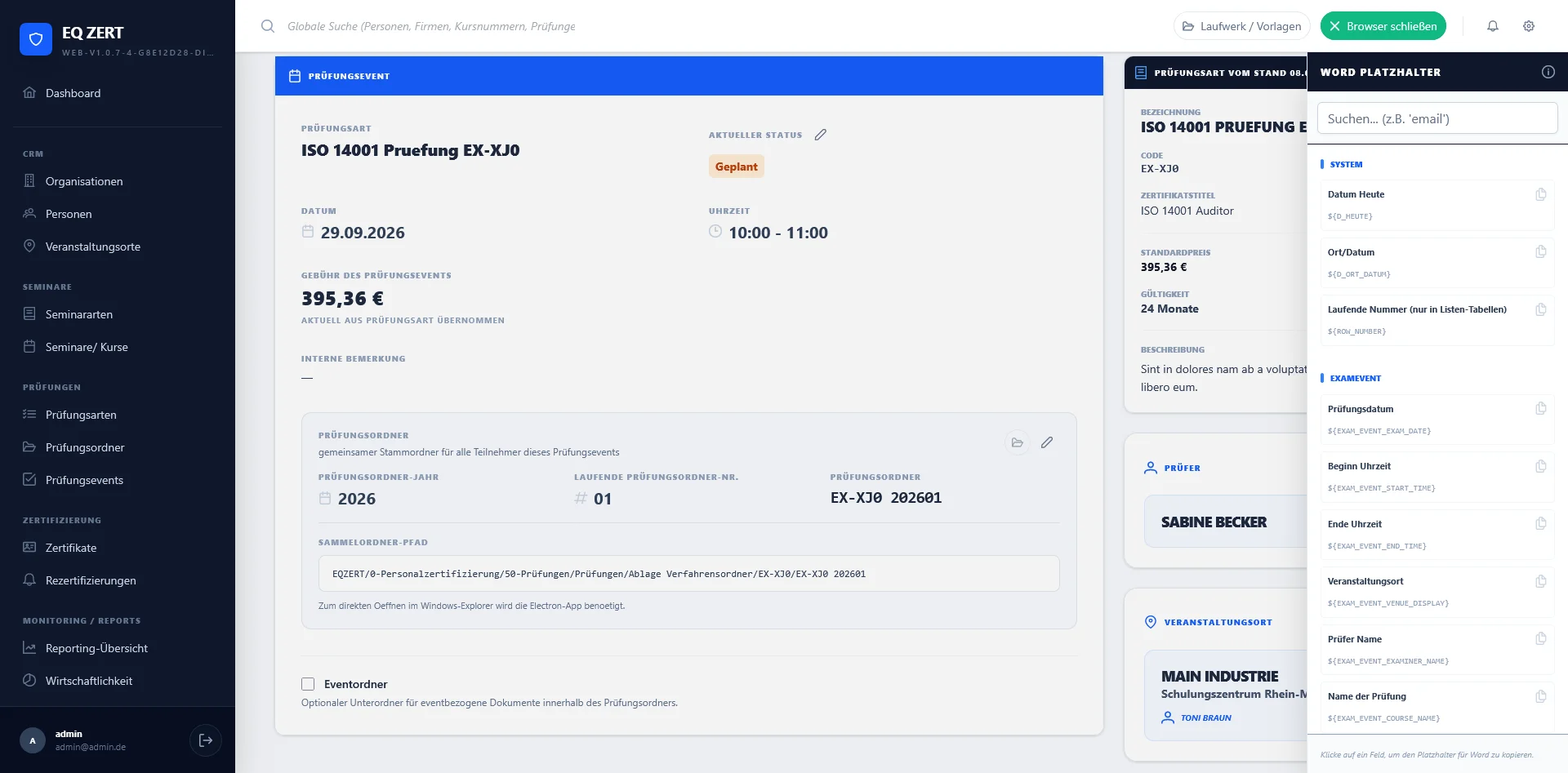Open Wirtschaftlichkeit report

pos(118,681)
